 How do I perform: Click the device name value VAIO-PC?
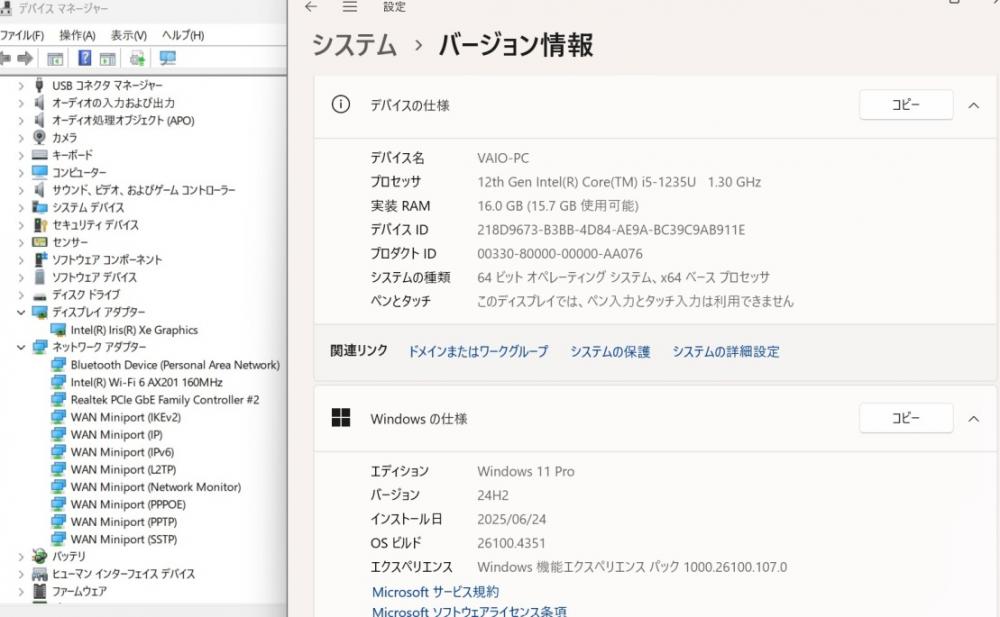503,158
